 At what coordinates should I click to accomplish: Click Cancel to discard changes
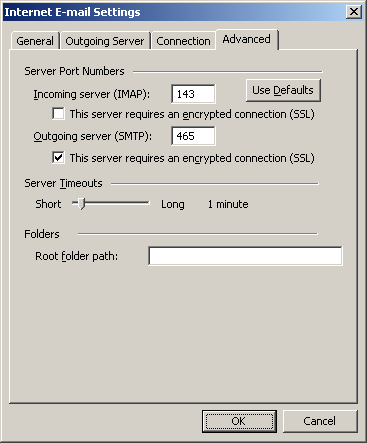click(320, 421)
